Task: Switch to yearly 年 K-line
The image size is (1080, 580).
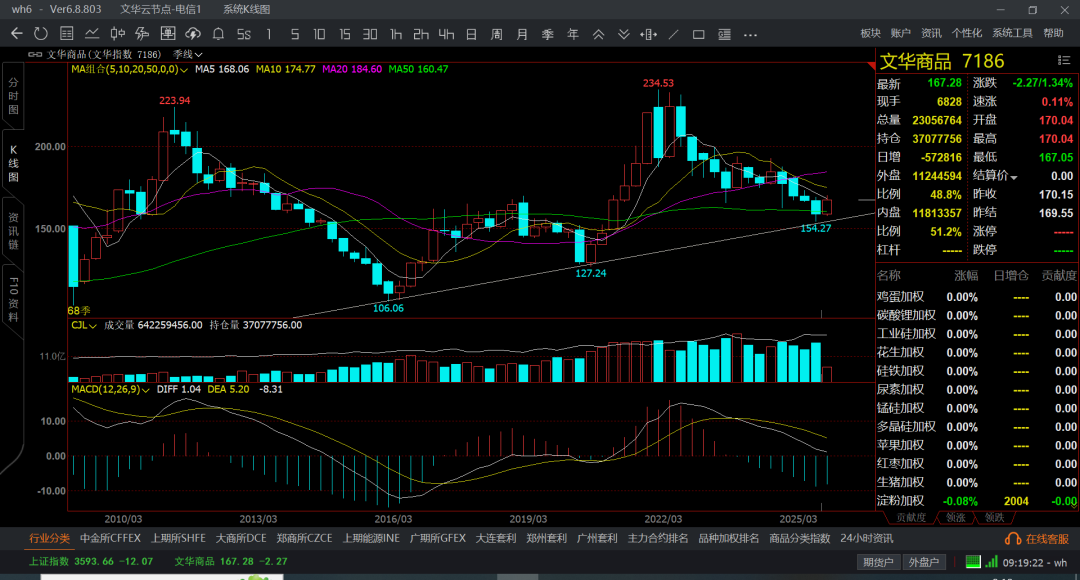Action: [573, 34]
